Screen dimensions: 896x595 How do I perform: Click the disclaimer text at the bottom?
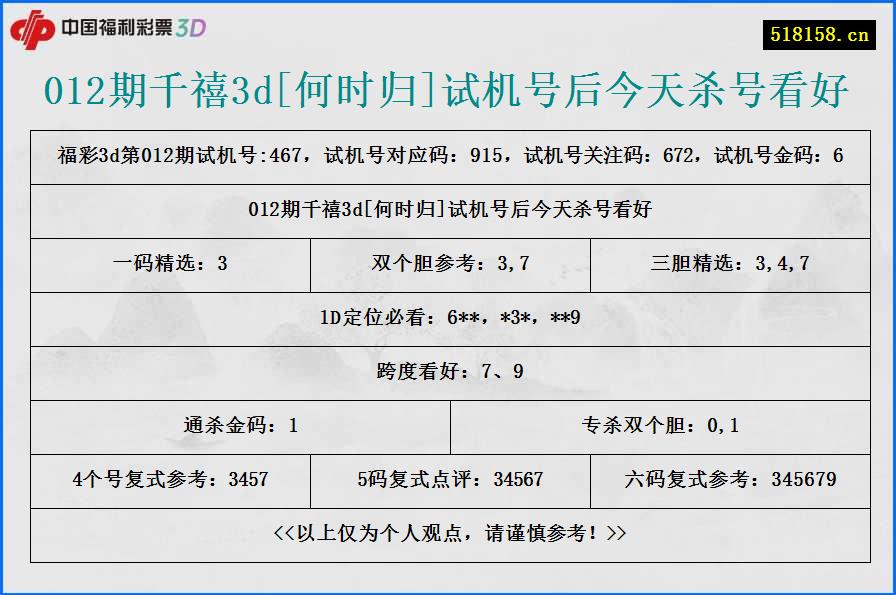(448, 534)
